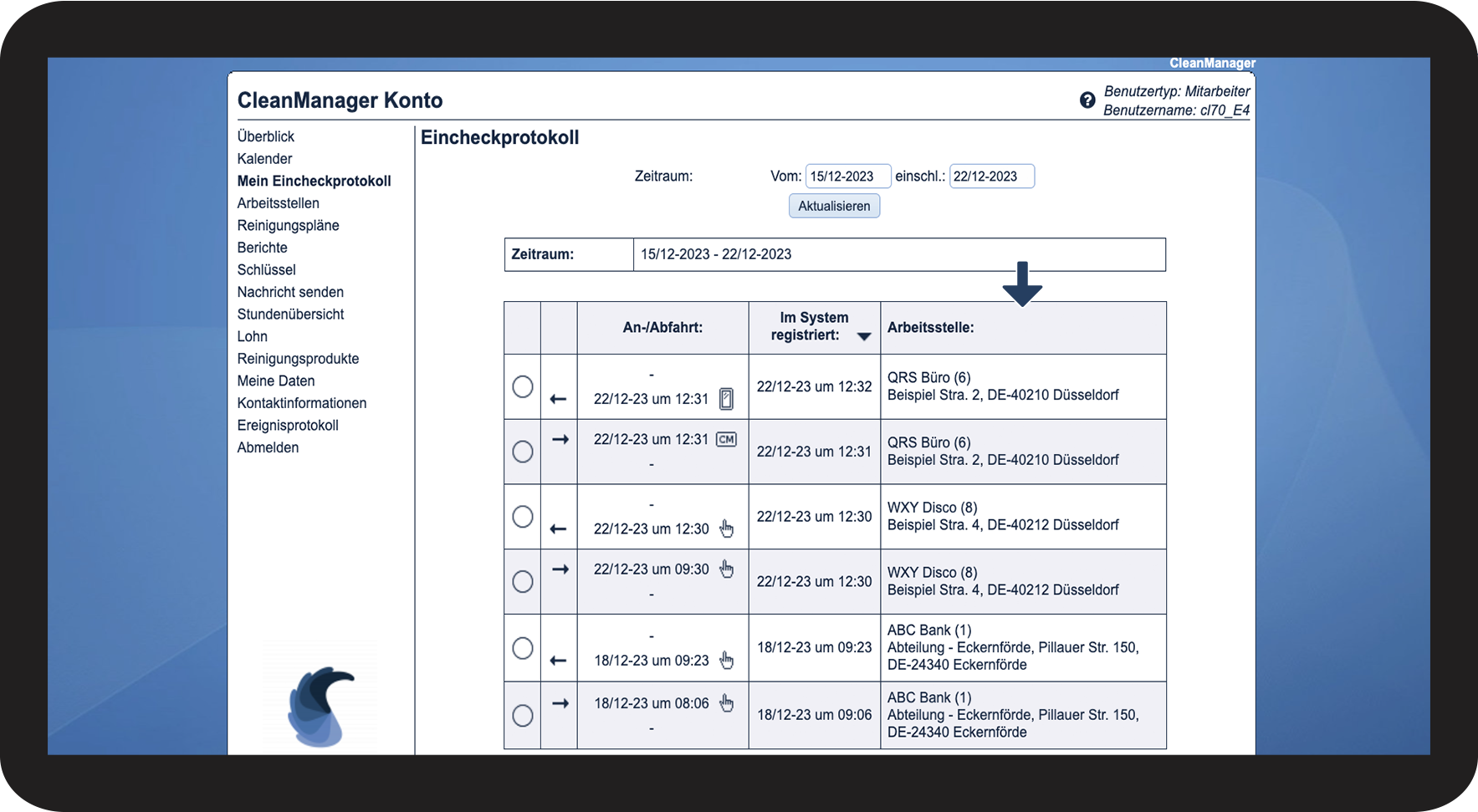Screen dimensions: 1478x812
Task: Go to Stundenübersicht in the sidebar
Action: [290, 314]
